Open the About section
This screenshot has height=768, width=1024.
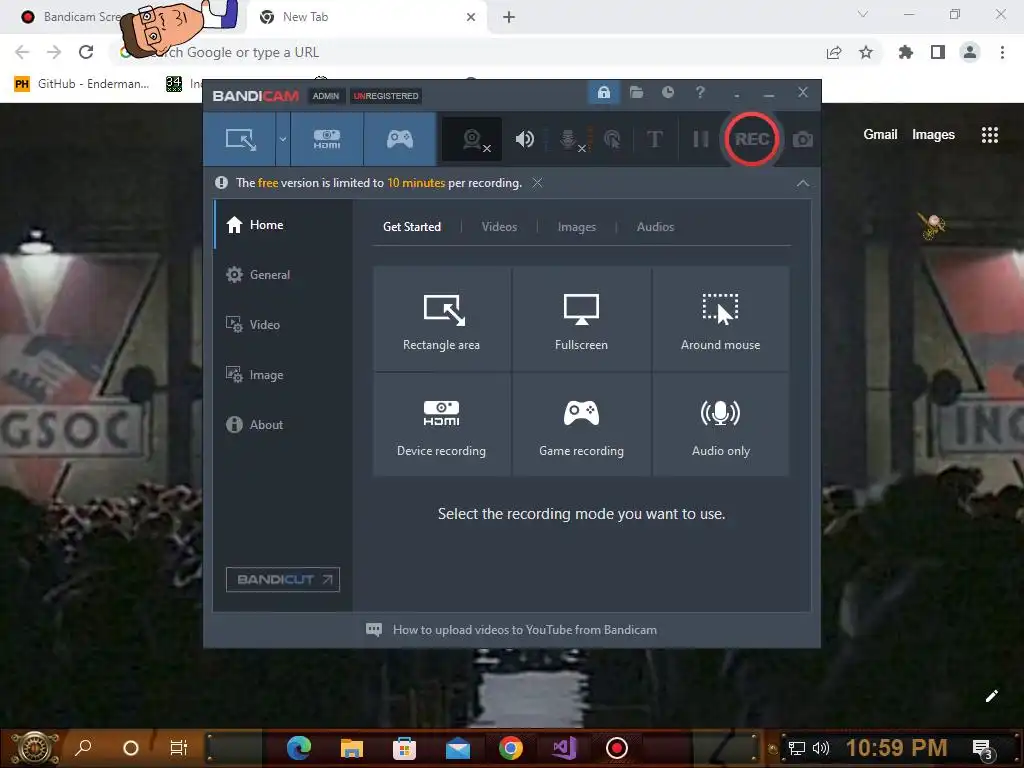[283, 424]
